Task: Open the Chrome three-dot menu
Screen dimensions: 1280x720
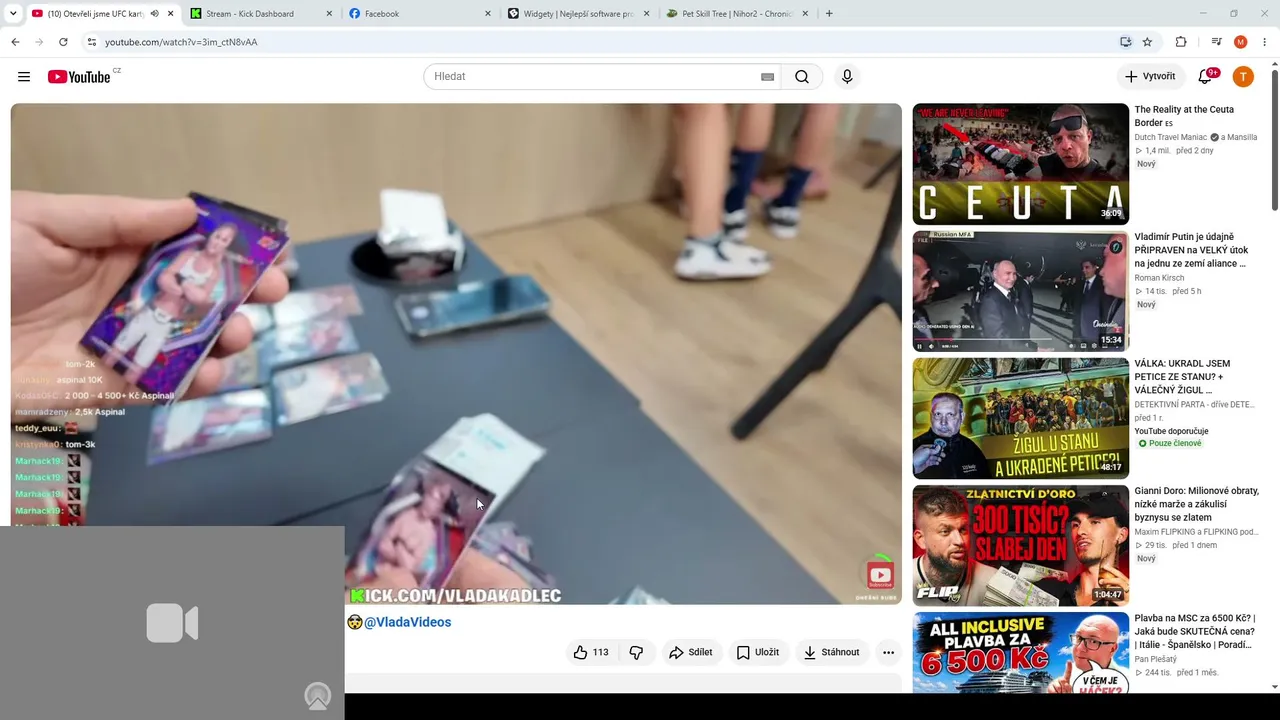Action: tap(1265, 42)
